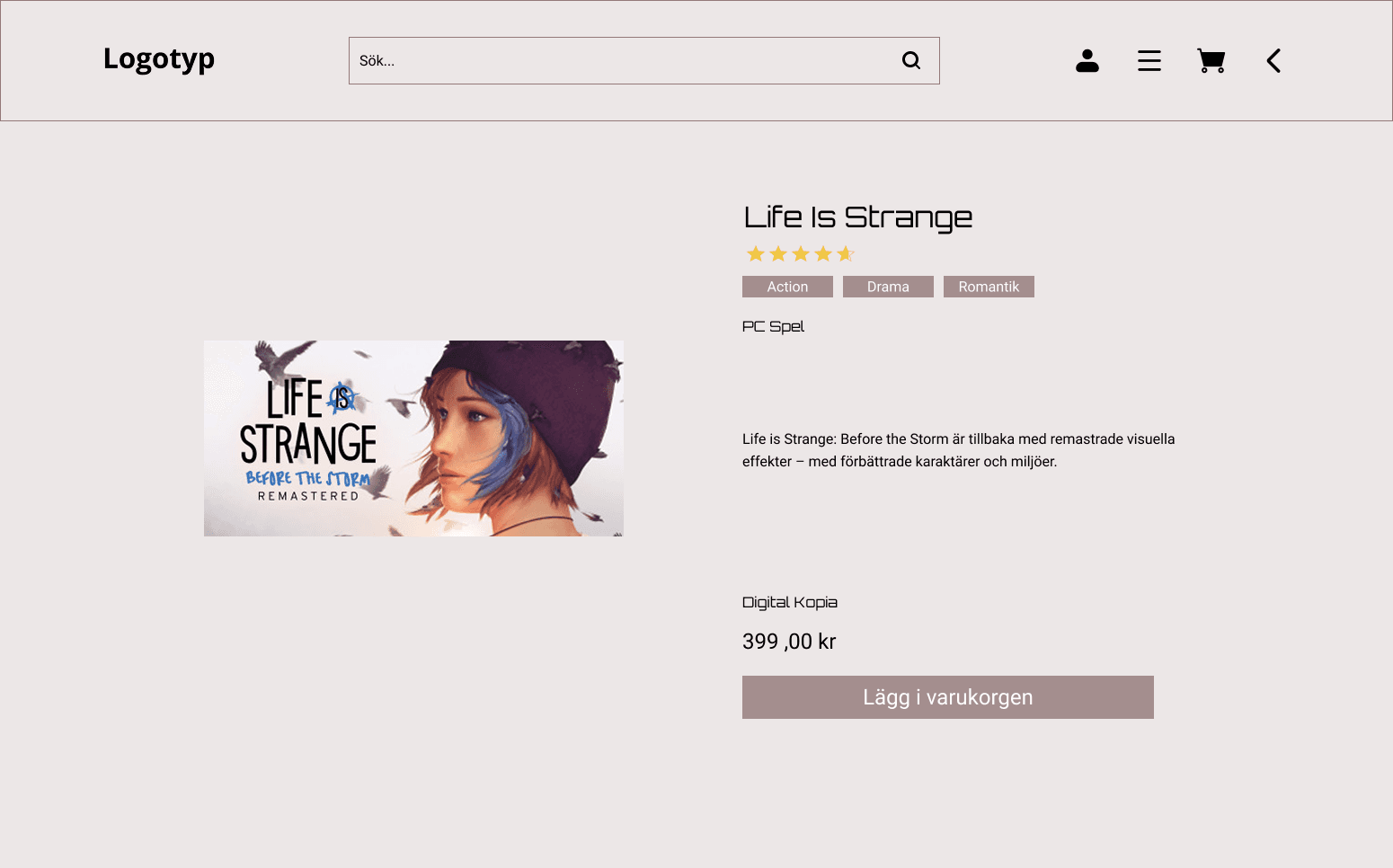This screenshot has width=1393, height=868.
Task: Select the Romantik genre tag
Action: (989, 287)
